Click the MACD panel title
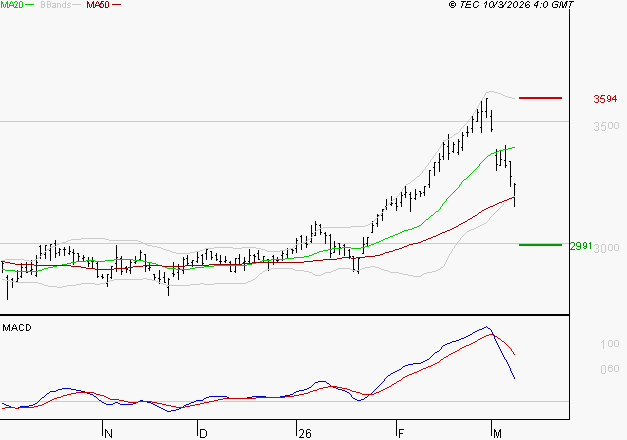Image resolution: width=627 pixels, height=440 pixels. (17, 328)
